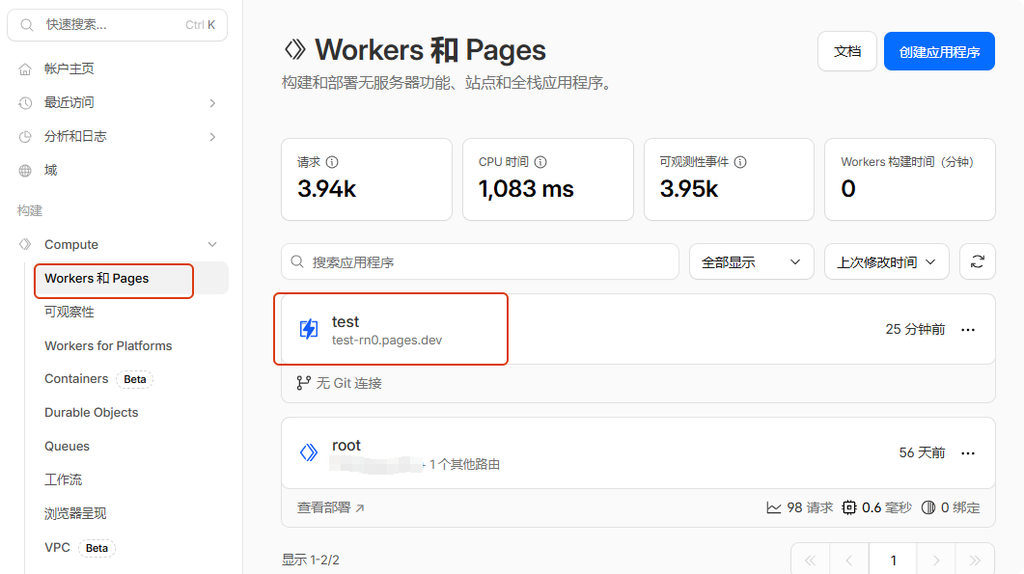Click the Compute diamond icon in sidebar
The image size is (1024, 574).
point(25,244)
